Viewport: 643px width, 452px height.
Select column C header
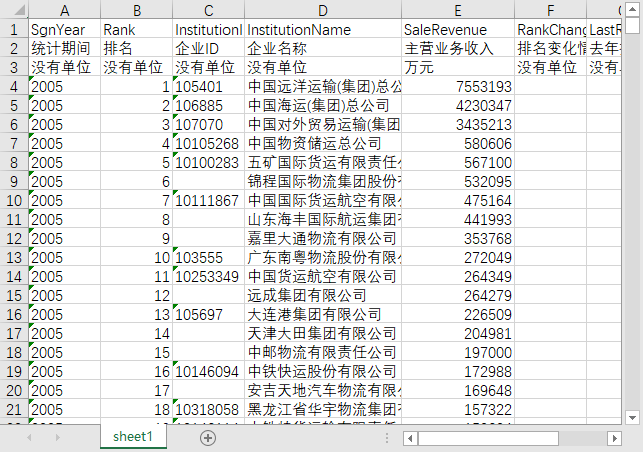208,10
